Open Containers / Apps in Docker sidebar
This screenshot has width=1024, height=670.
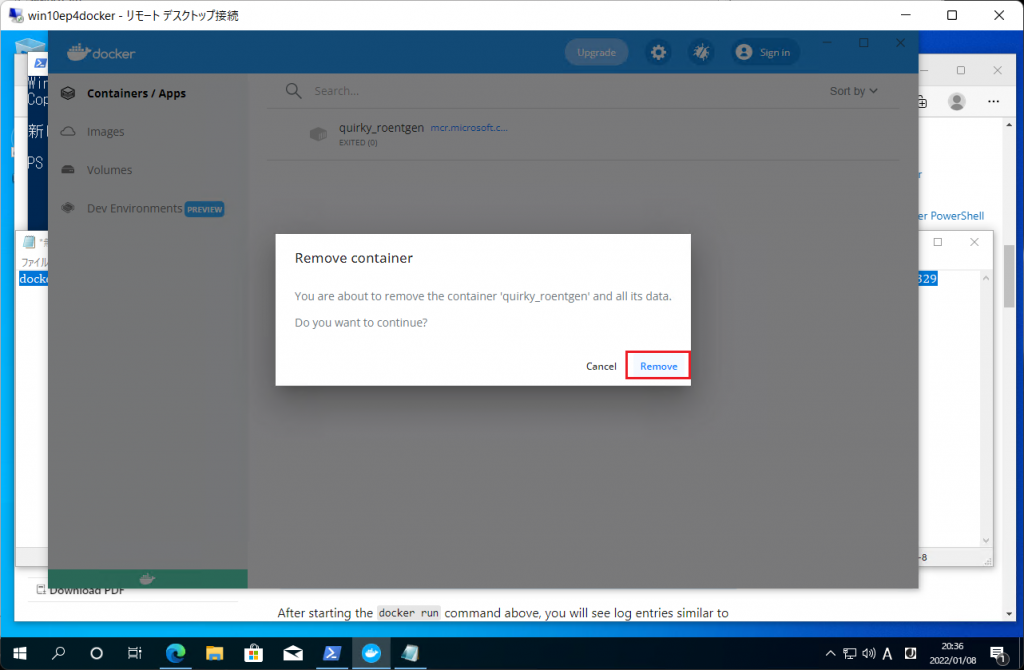pyautogui.click(x=136, y=93)
